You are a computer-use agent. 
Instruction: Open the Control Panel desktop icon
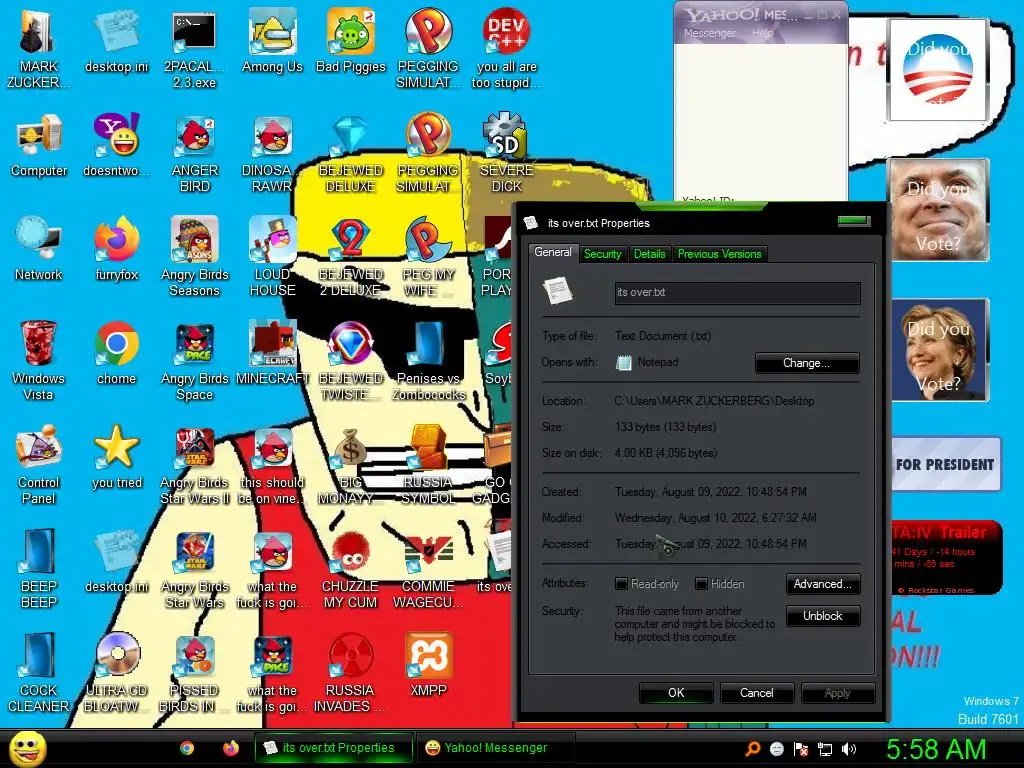pos(39,447)
